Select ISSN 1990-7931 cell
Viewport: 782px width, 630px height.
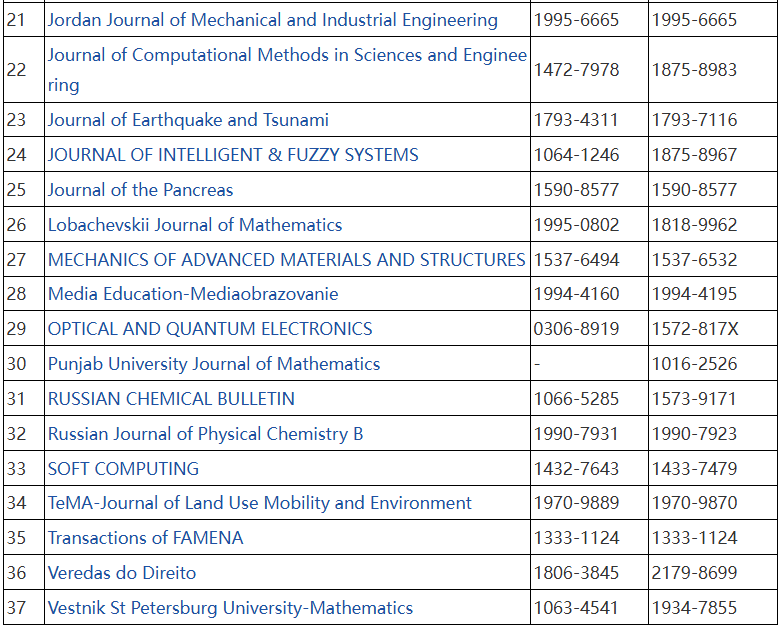(x=589, y=433)
